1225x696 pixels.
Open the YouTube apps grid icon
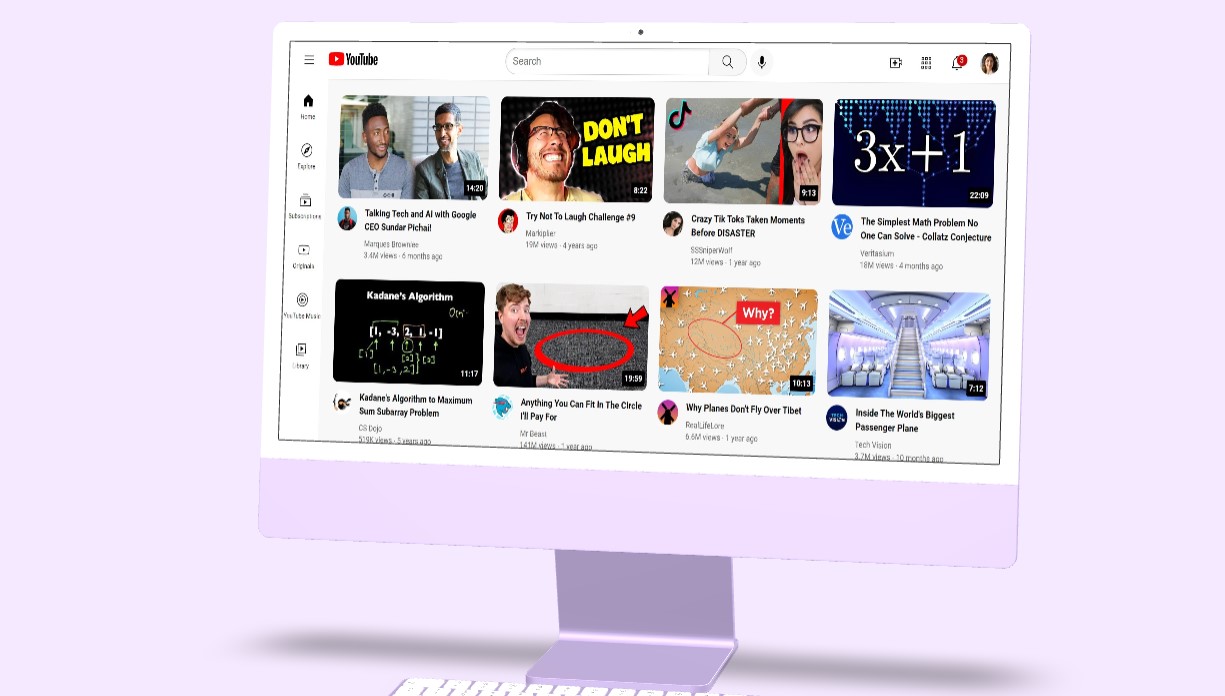926,62
